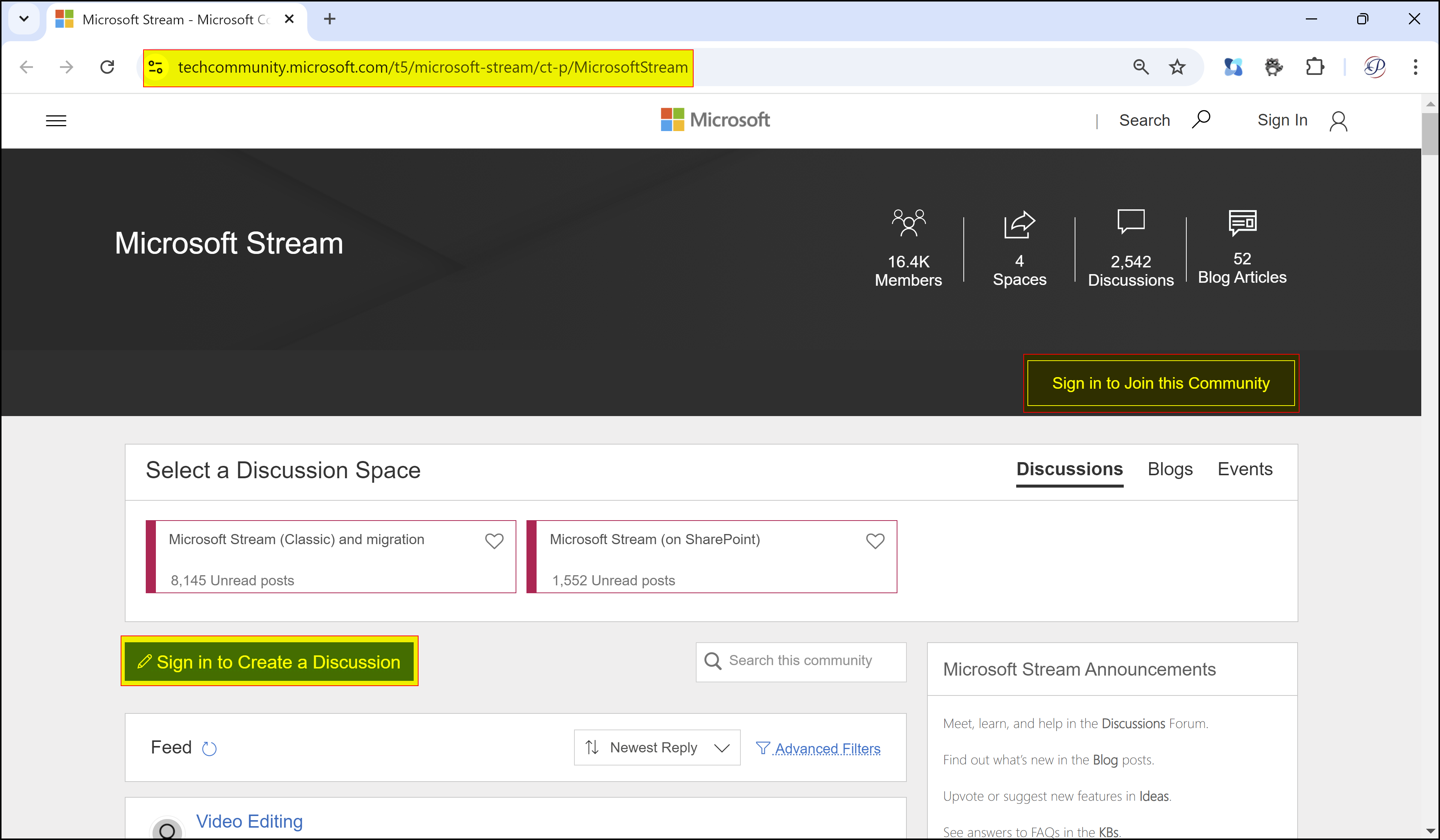Click the 4 Spaces count text
The image size is (1440, 840).
(x=1020, y=270)
